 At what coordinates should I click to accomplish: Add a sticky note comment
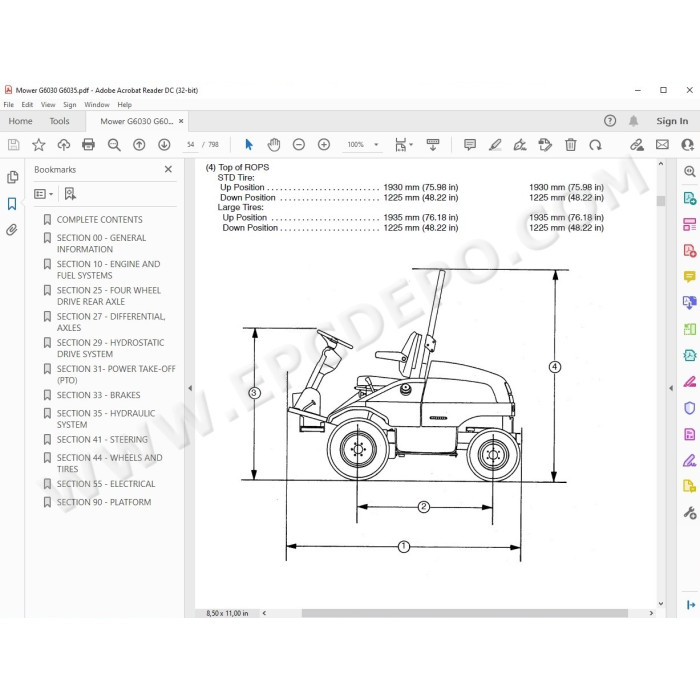(470, 145)
